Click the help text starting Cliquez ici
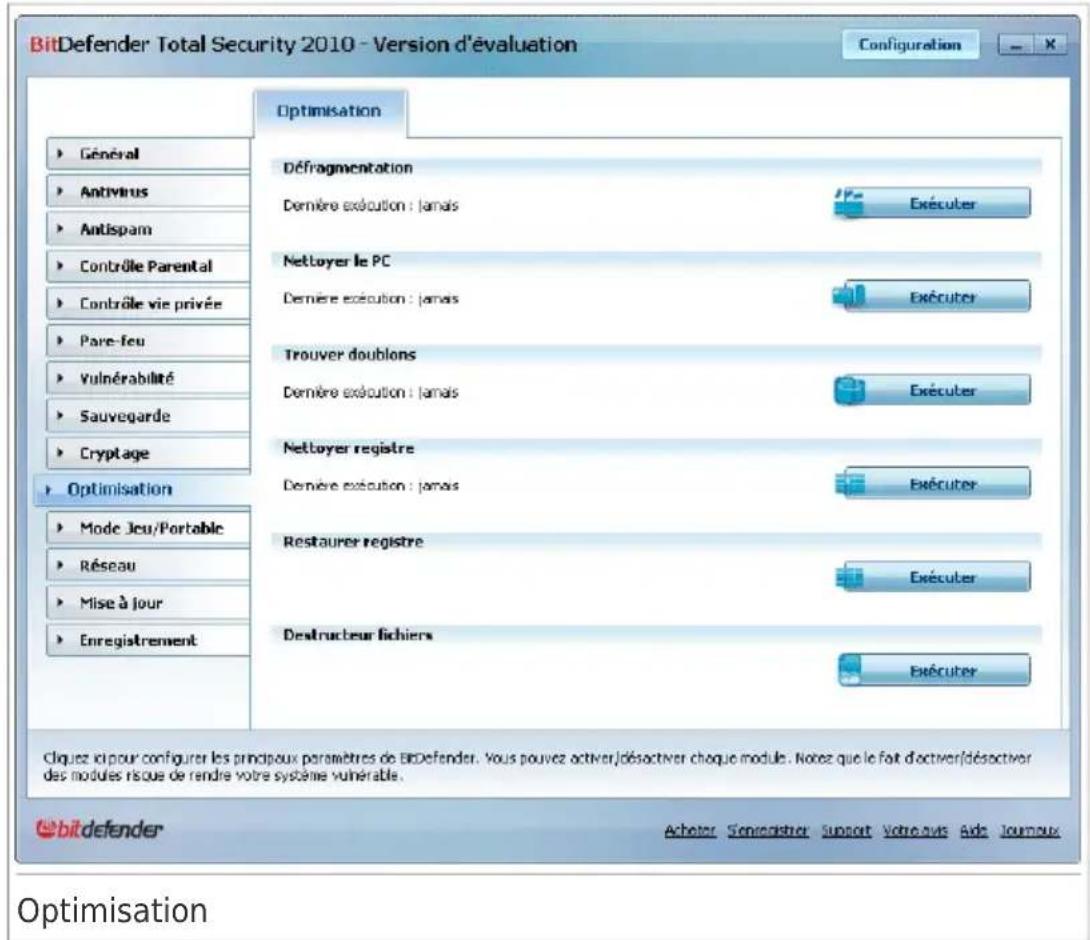The width and height of the screenshot is (1090, 940). click(x=537, y=767)
